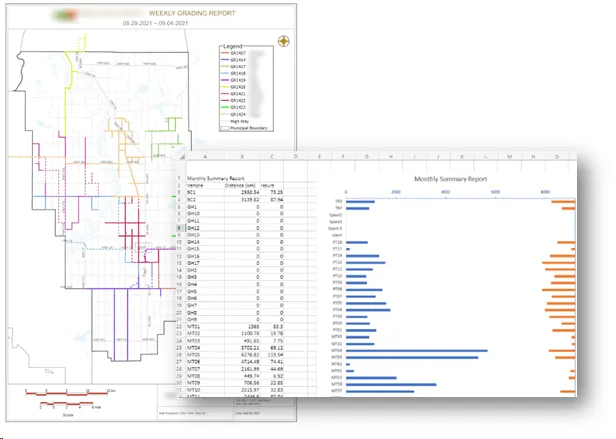Select the GR1424 legend entry

point(233,114)
